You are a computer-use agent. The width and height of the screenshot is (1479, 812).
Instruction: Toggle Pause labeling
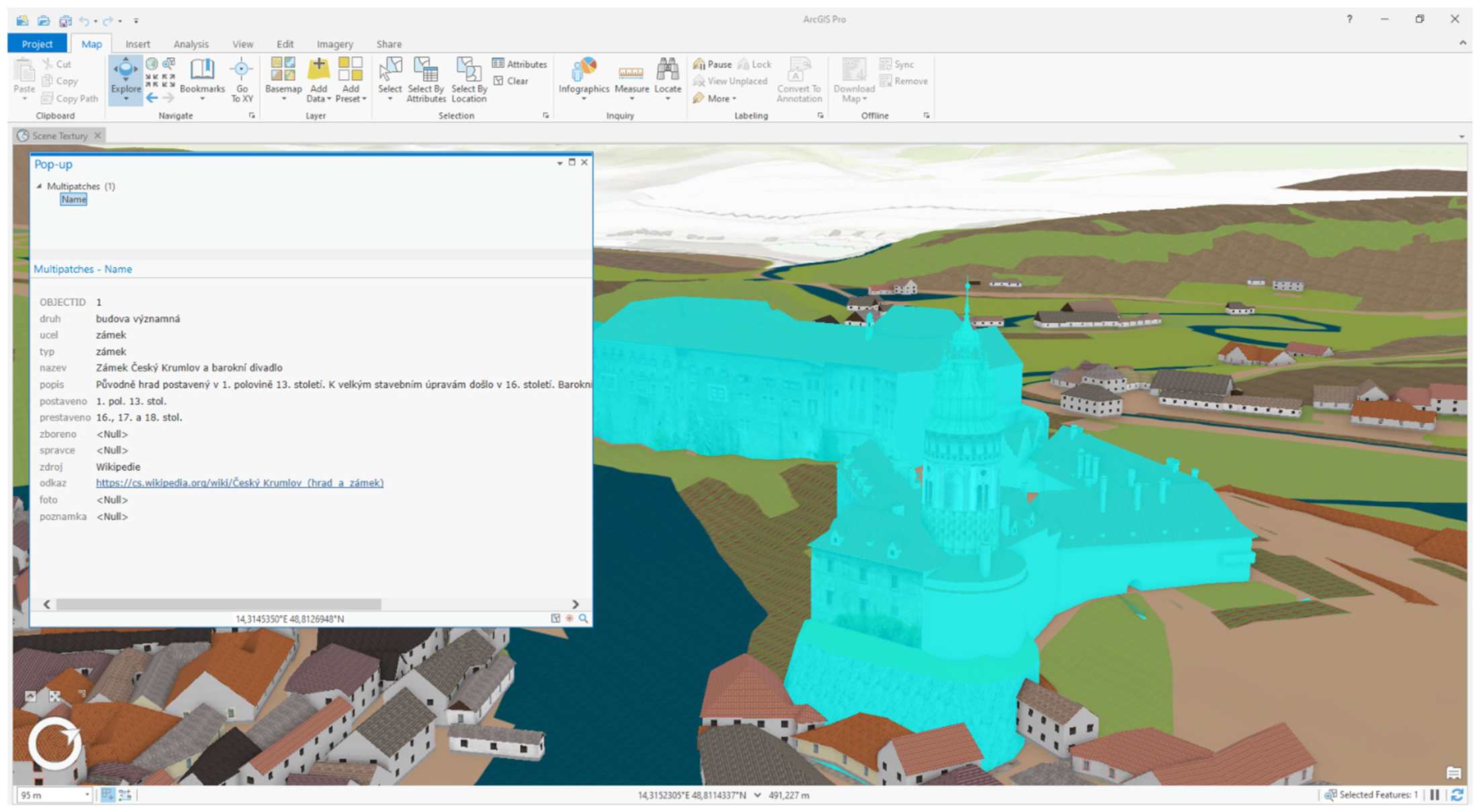pyautogui.click(x=712, y=64)
